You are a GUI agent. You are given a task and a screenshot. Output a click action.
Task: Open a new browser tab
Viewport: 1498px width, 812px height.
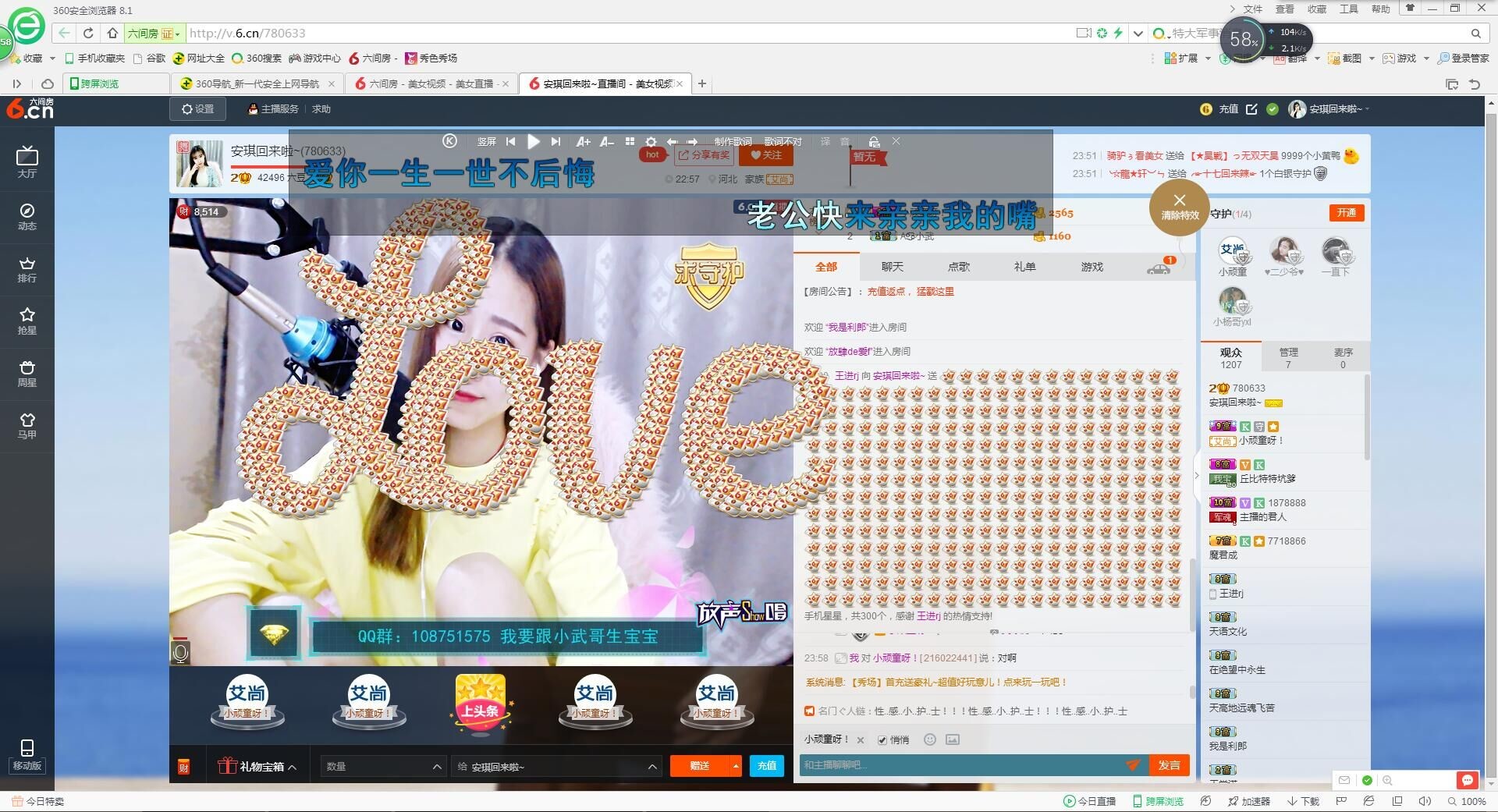coord(701,83)
